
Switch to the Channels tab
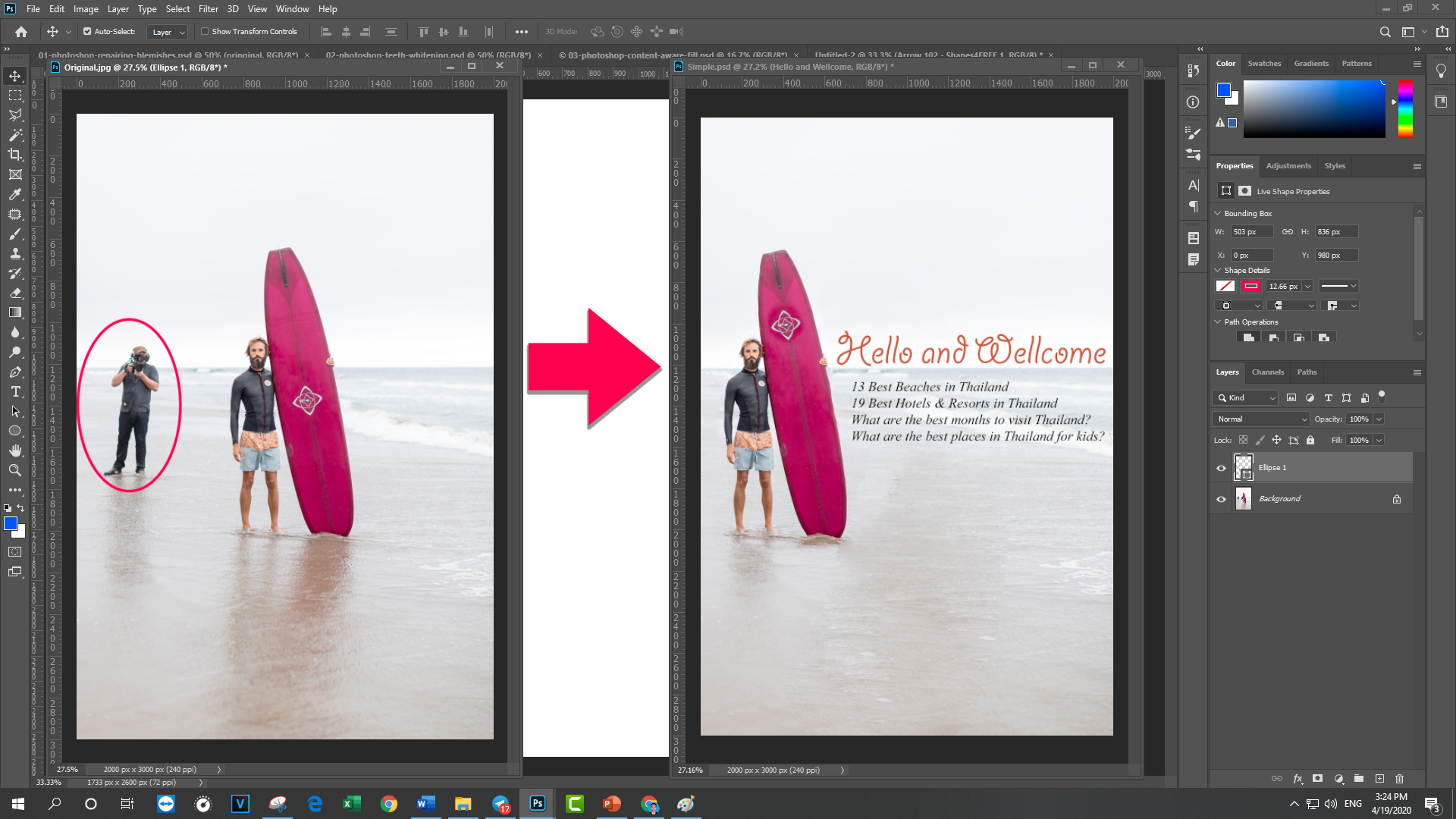click(1267, 372)
